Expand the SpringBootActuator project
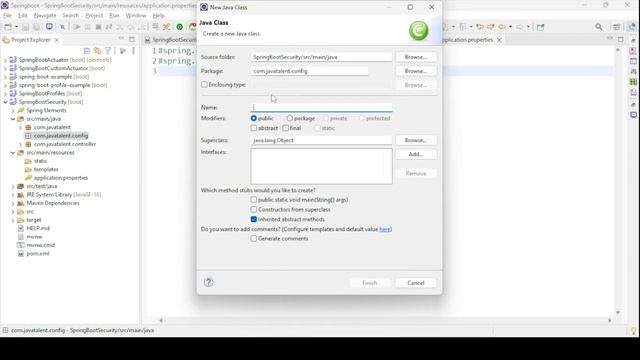Viewport: 640px width, 360px height. [x=5, y=60]
